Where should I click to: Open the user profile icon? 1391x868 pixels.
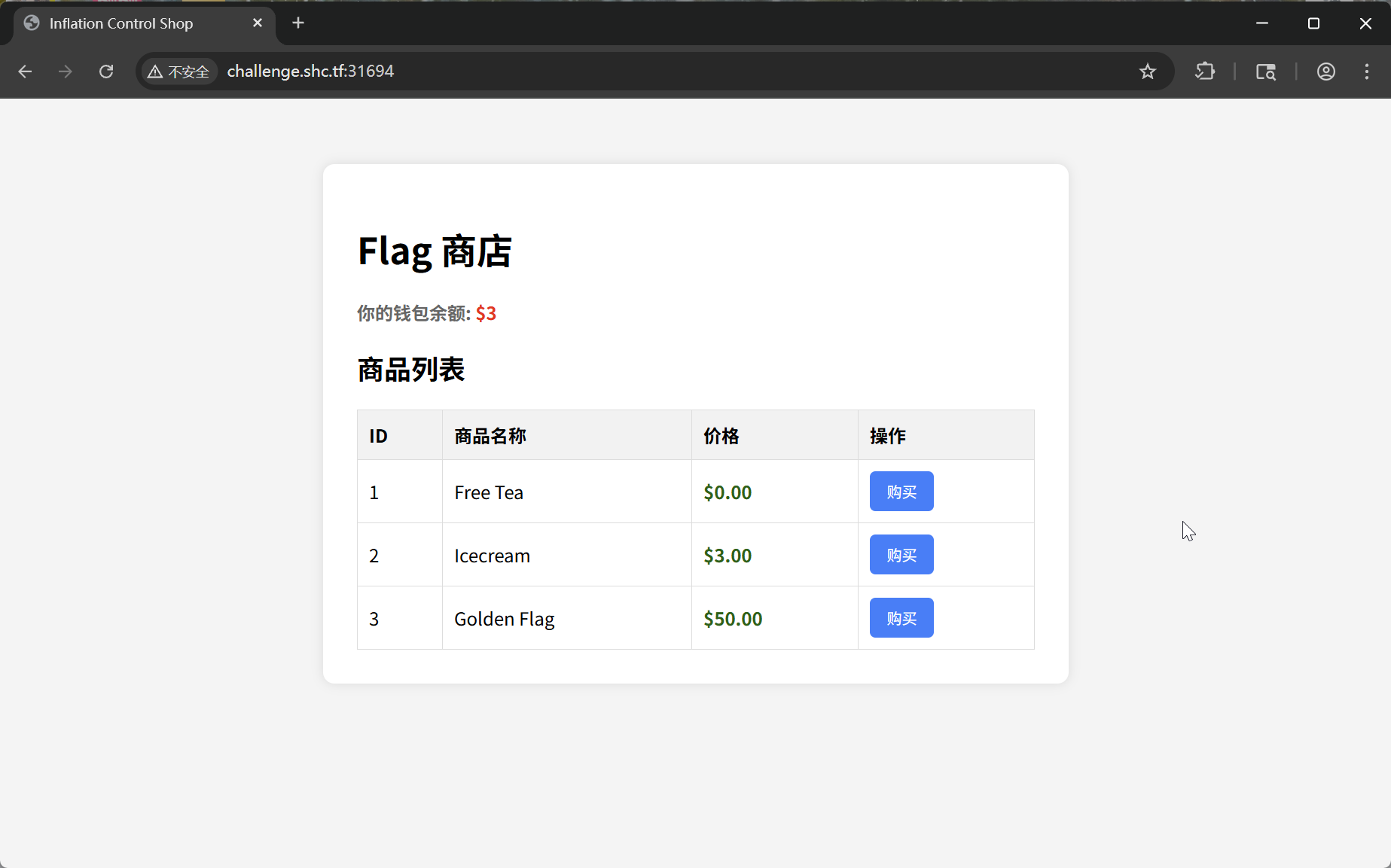pyautogui.click(x=1325, y=72)
